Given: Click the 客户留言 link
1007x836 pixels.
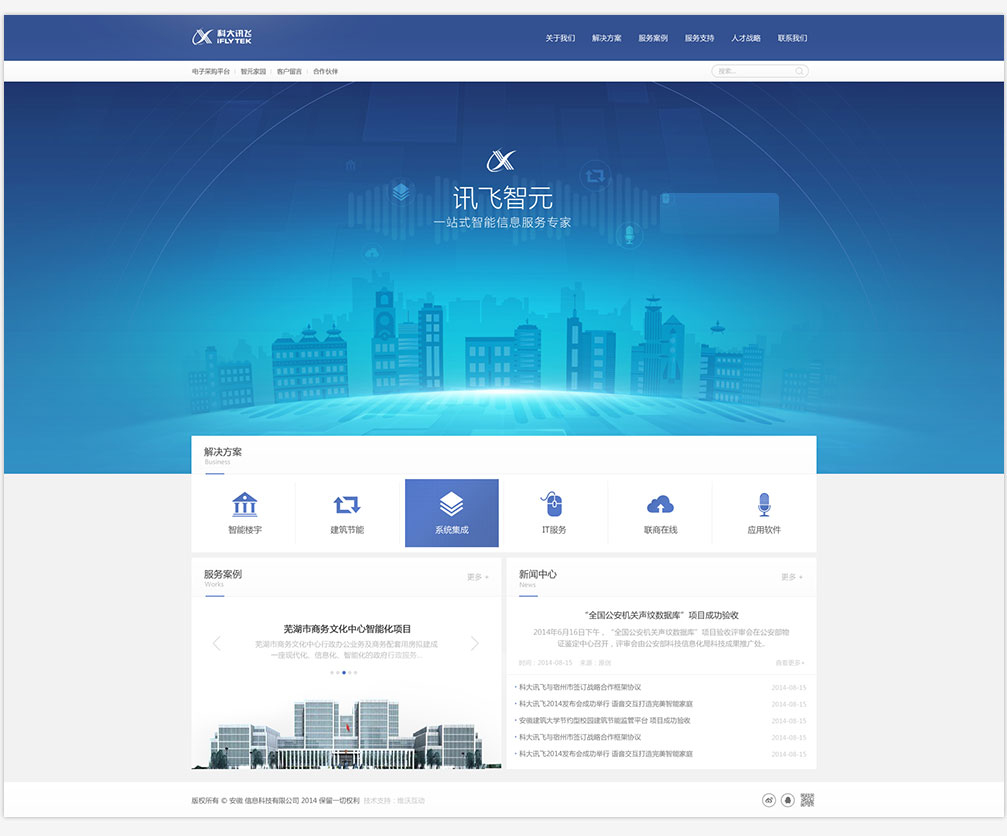Looking at the screenshot, I should pyautogui.click(x=289, y=71).
